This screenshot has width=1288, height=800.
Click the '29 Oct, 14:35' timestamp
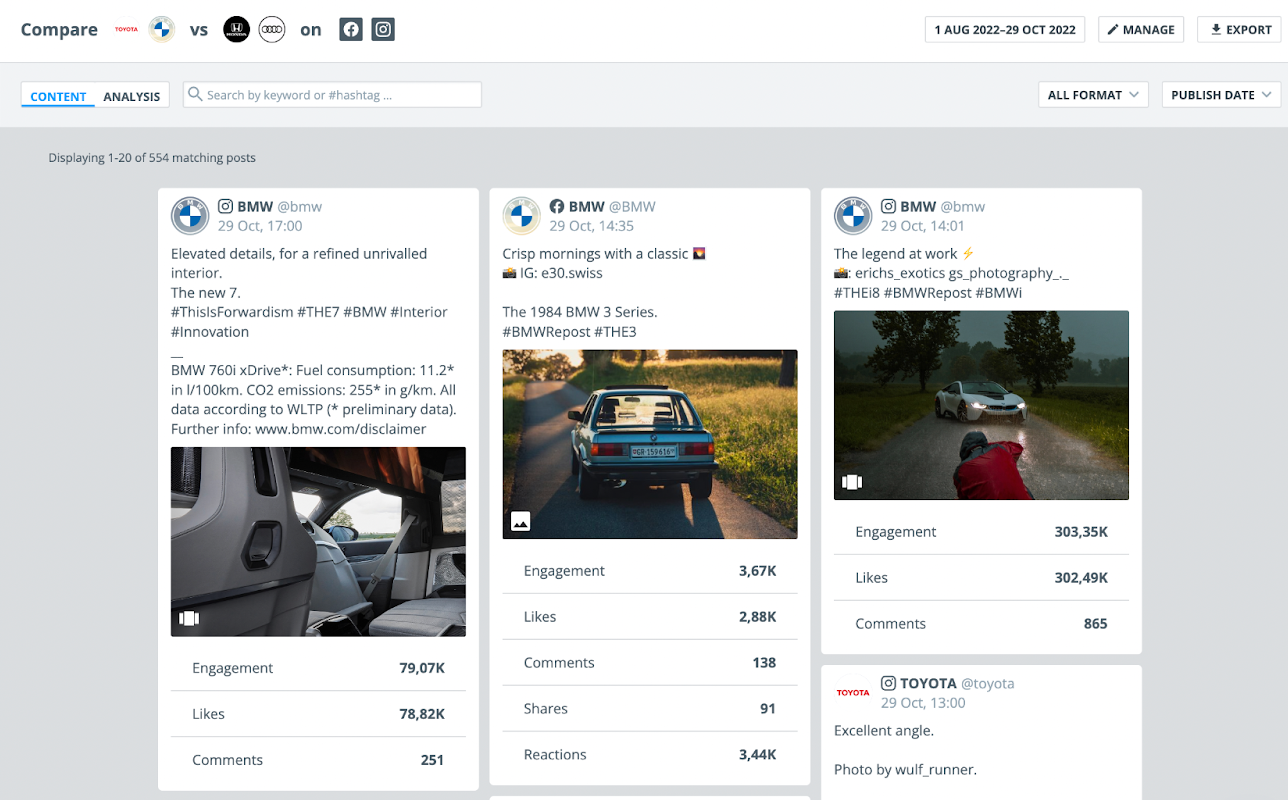[x=592, y=226]
